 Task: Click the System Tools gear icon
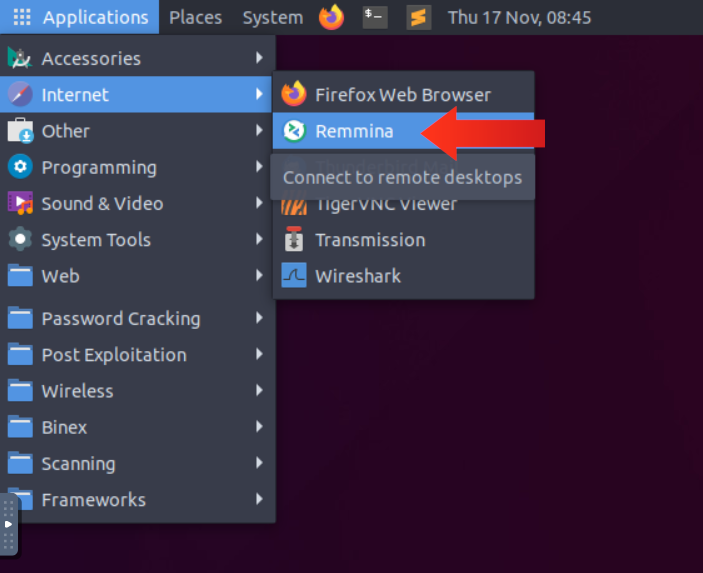point(21,240)
